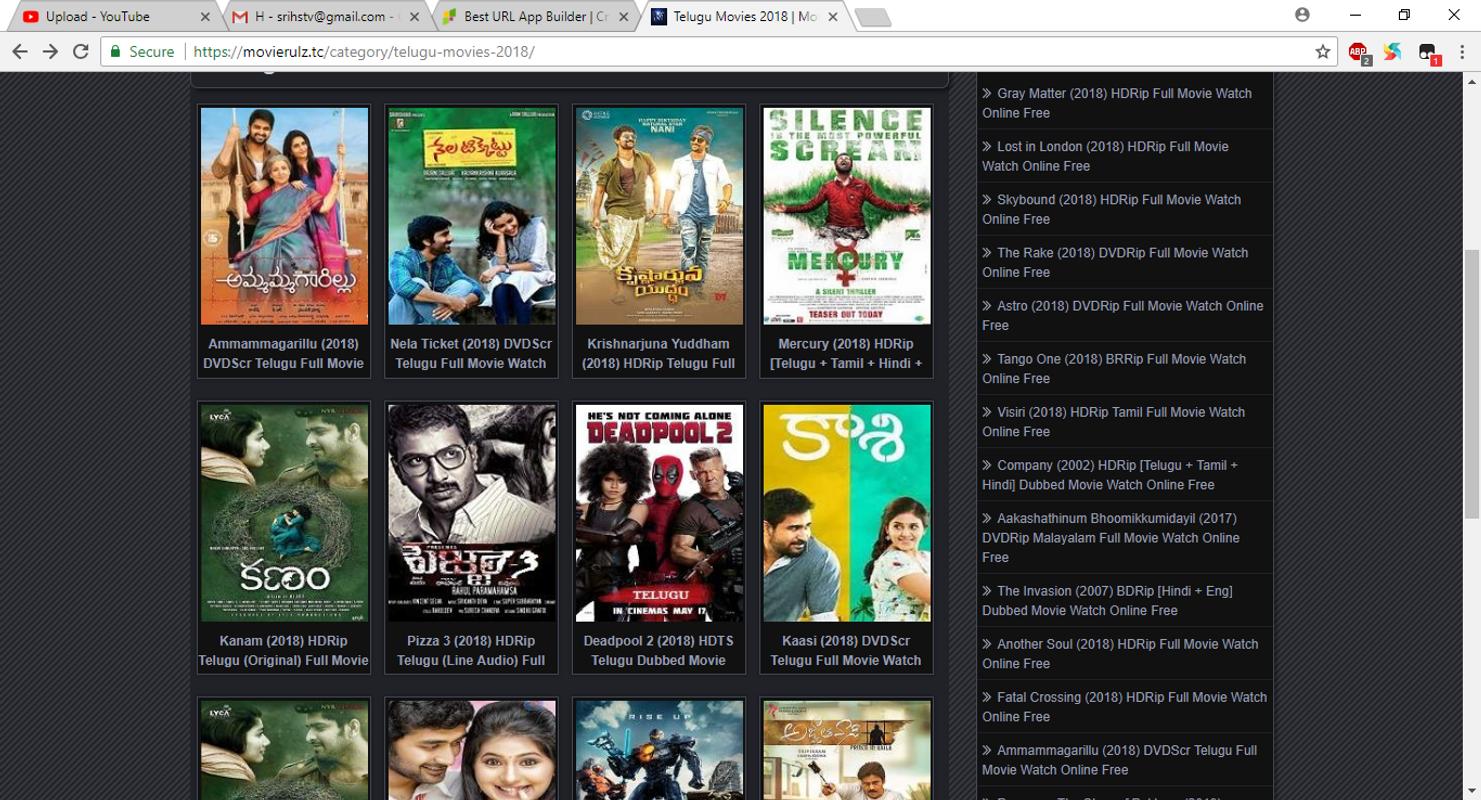Open sidebar link The Invasion (2007) BDRip
The height and width of the screenshot is (800, 1481).
point(1107,600)
